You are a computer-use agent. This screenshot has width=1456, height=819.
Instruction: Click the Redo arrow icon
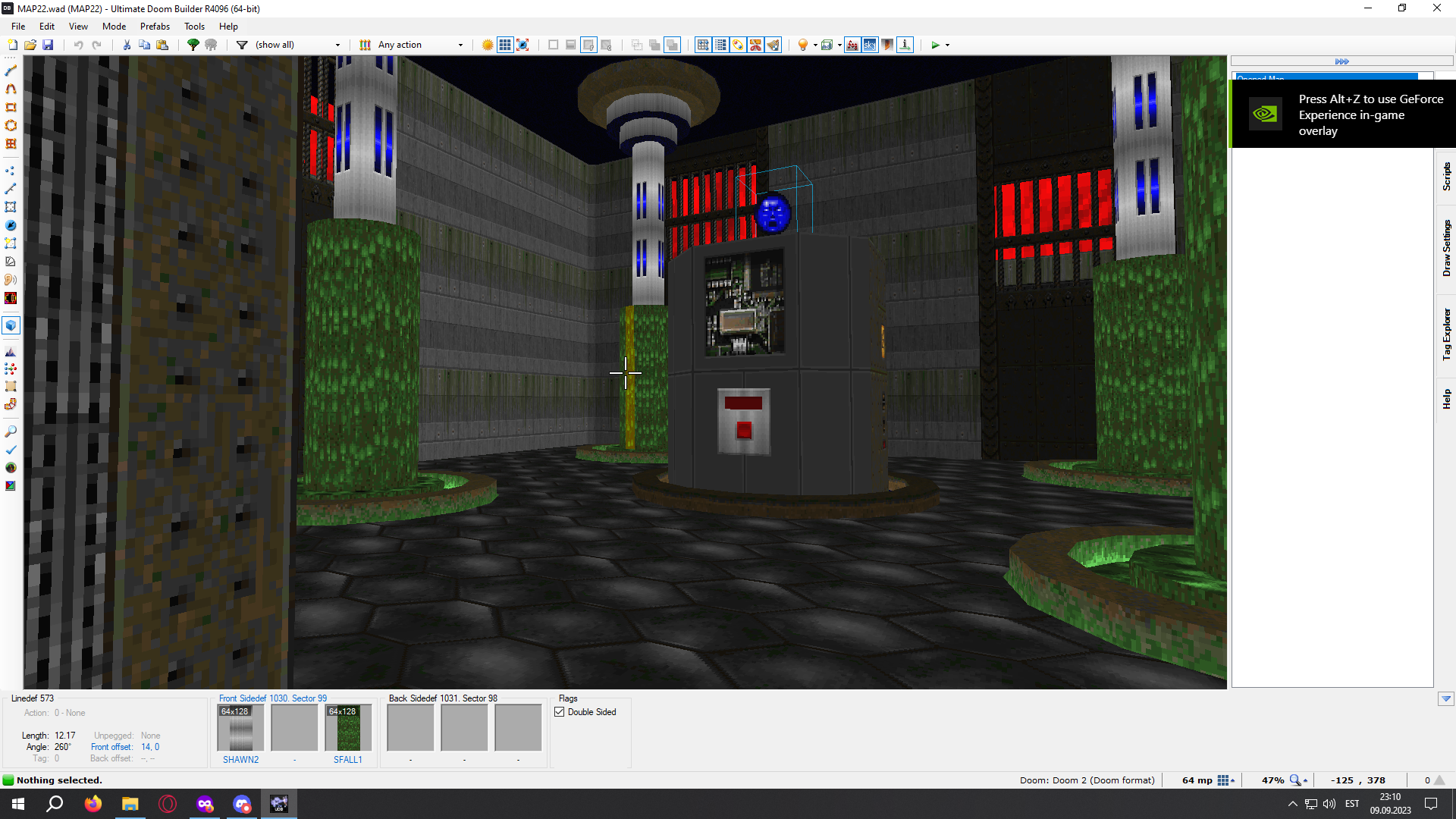[x=96, y=45]
